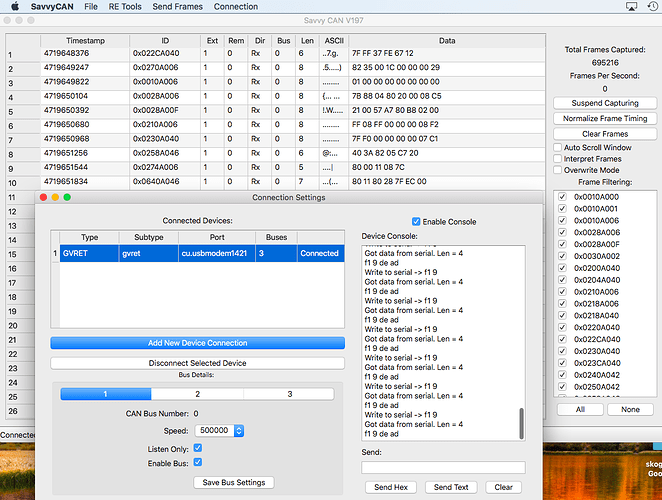This screenshot has width=662, height=500.
Task: Uncheck filter 0x0204A040
Action: point(562,280)
